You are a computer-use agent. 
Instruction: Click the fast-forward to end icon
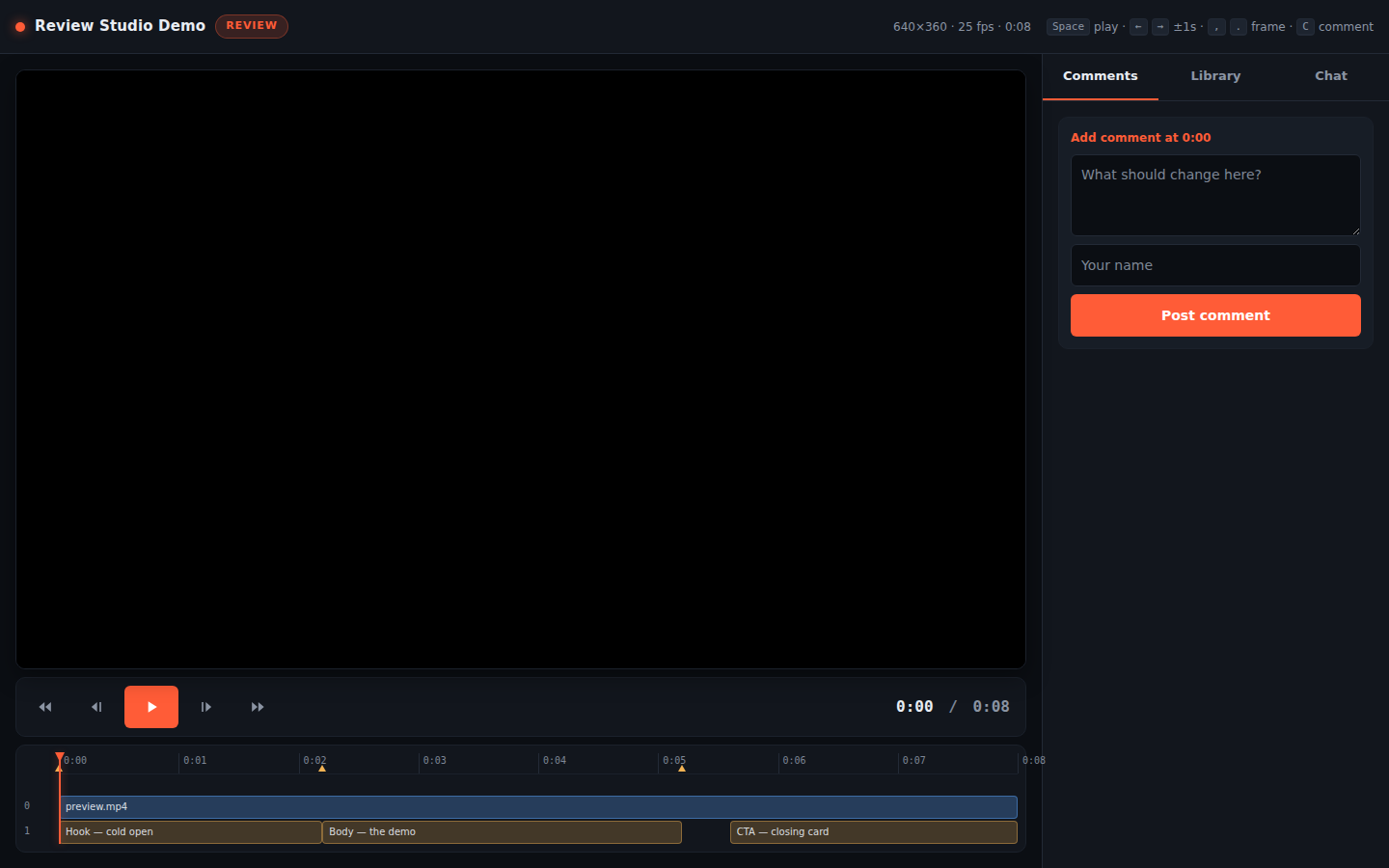(258, 707)
